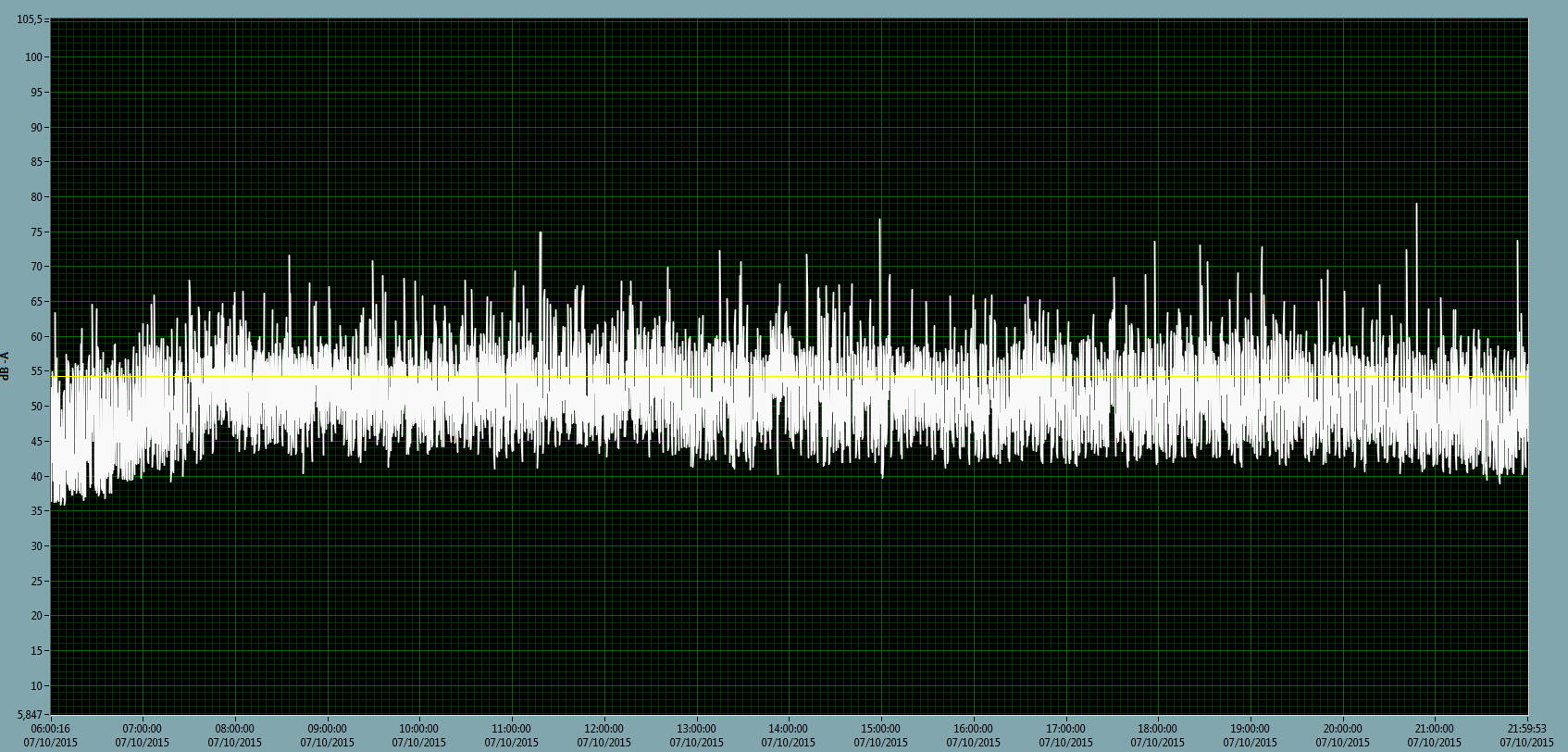The width and height of the screenshot is (1568, 752).
Task: Click the 60 value on the vertical scale
Action: 38,337
